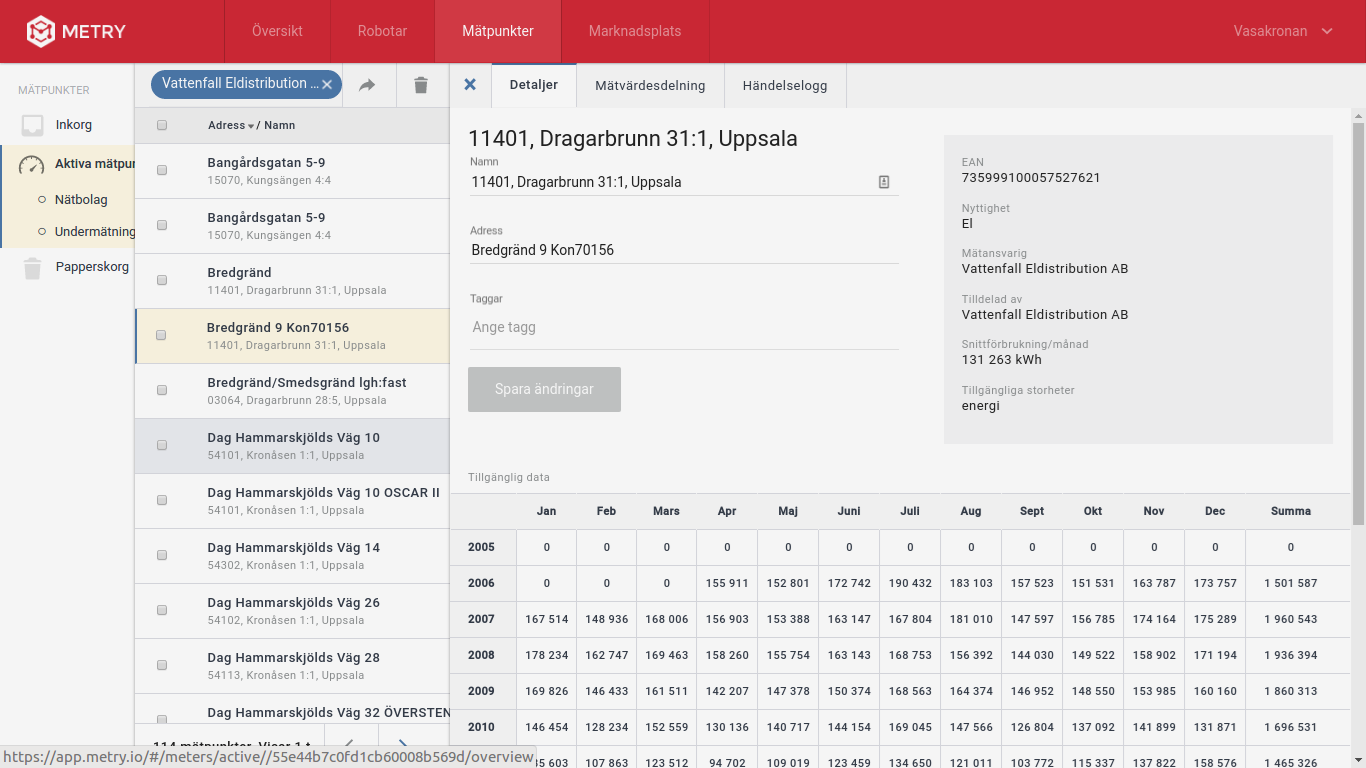This screenshot has width=1366, height=768.
Task: Check the Bredgränd/Smedsgränd lgh:fast checkbox
Action: [x=162, y=390]
